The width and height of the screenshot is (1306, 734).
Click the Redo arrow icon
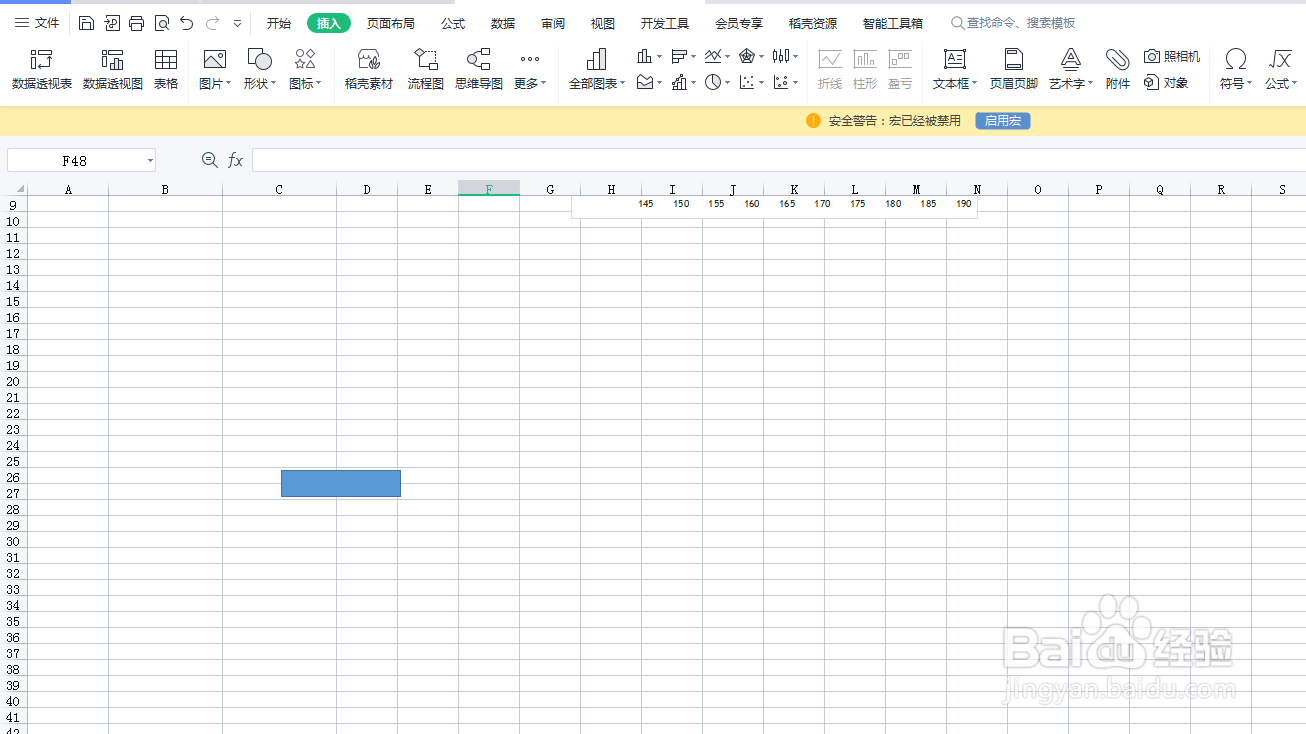coord(212,23)
